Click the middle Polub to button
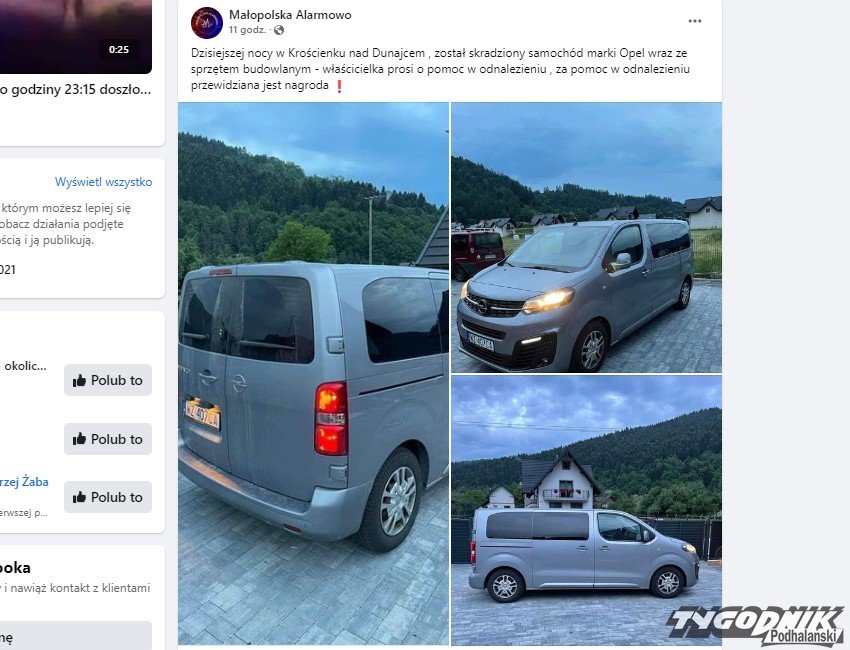 click(x=108, y=439)
